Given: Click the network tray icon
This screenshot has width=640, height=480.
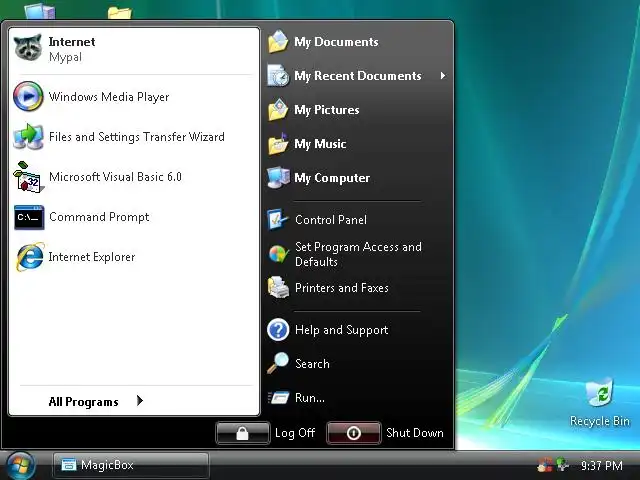Looking at the screenshot, I should (562, 464).
